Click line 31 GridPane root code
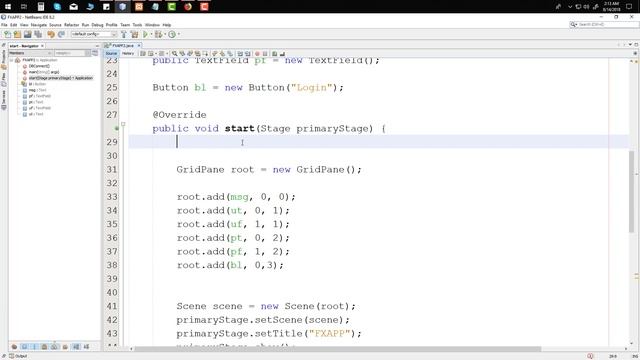640x360 pixels. (269, 169)
